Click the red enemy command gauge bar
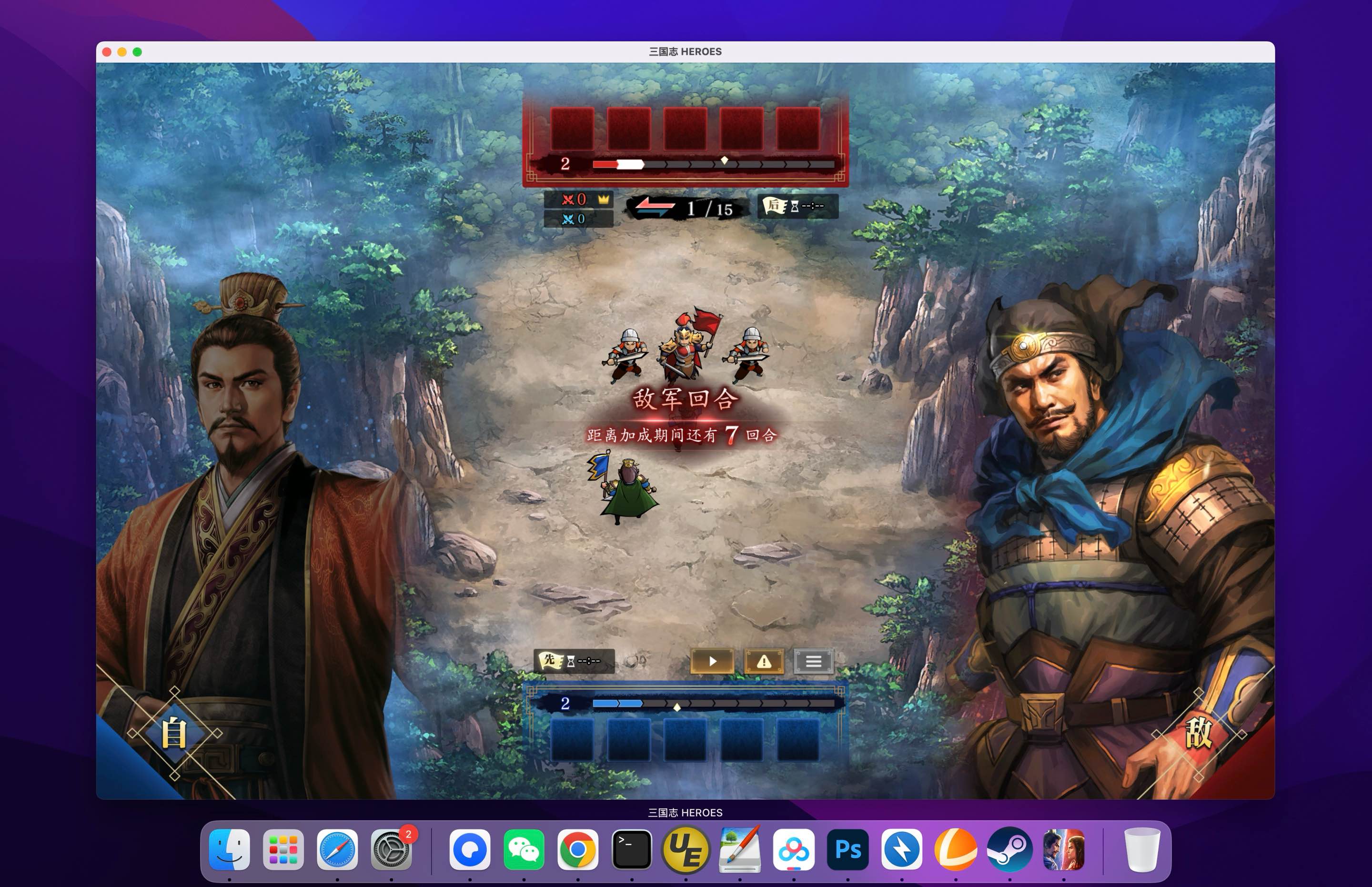Image resolution: width=1372 pixels, height=887 pixels. (714, 165)
